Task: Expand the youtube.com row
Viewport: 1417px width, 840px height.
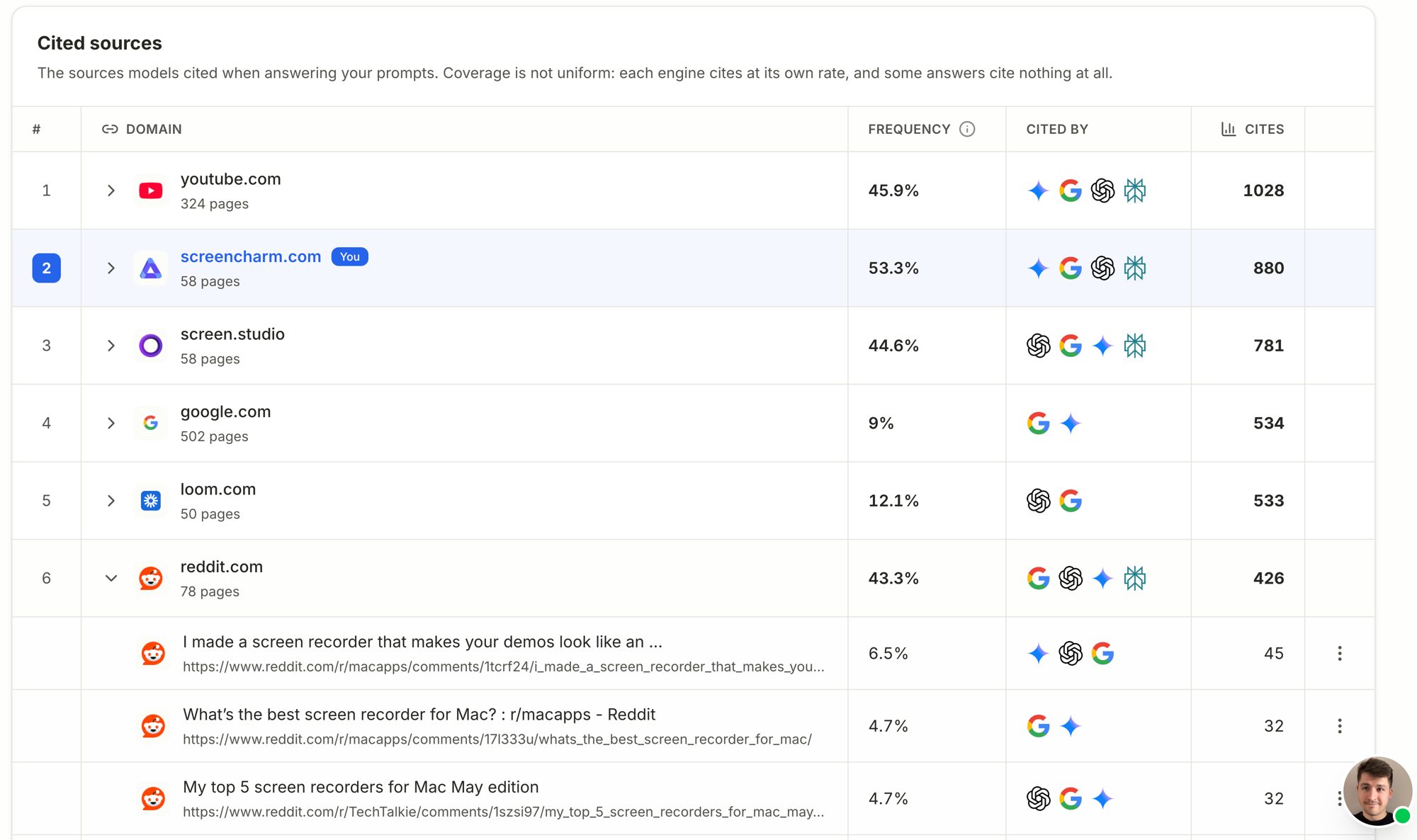Action: (x=111, y=191)
